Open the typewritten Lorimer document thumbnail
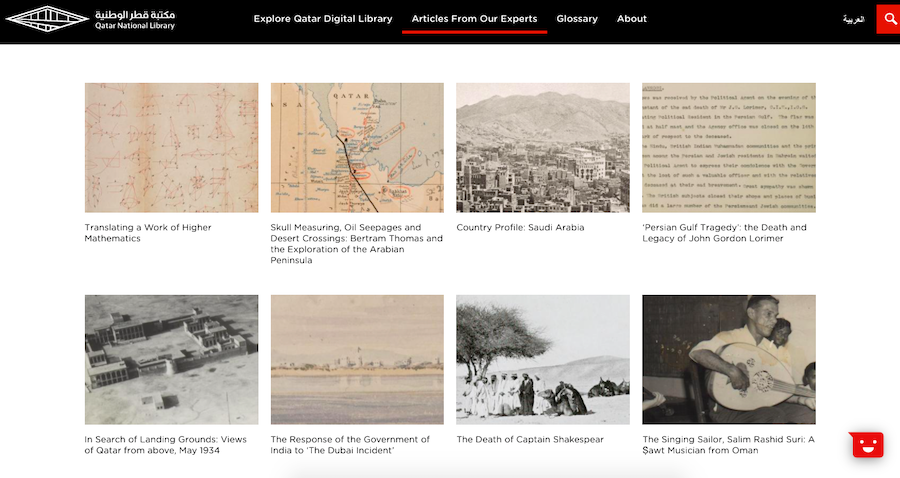The height and width of the screenshot is (478, 900). [x=729, y=147]
